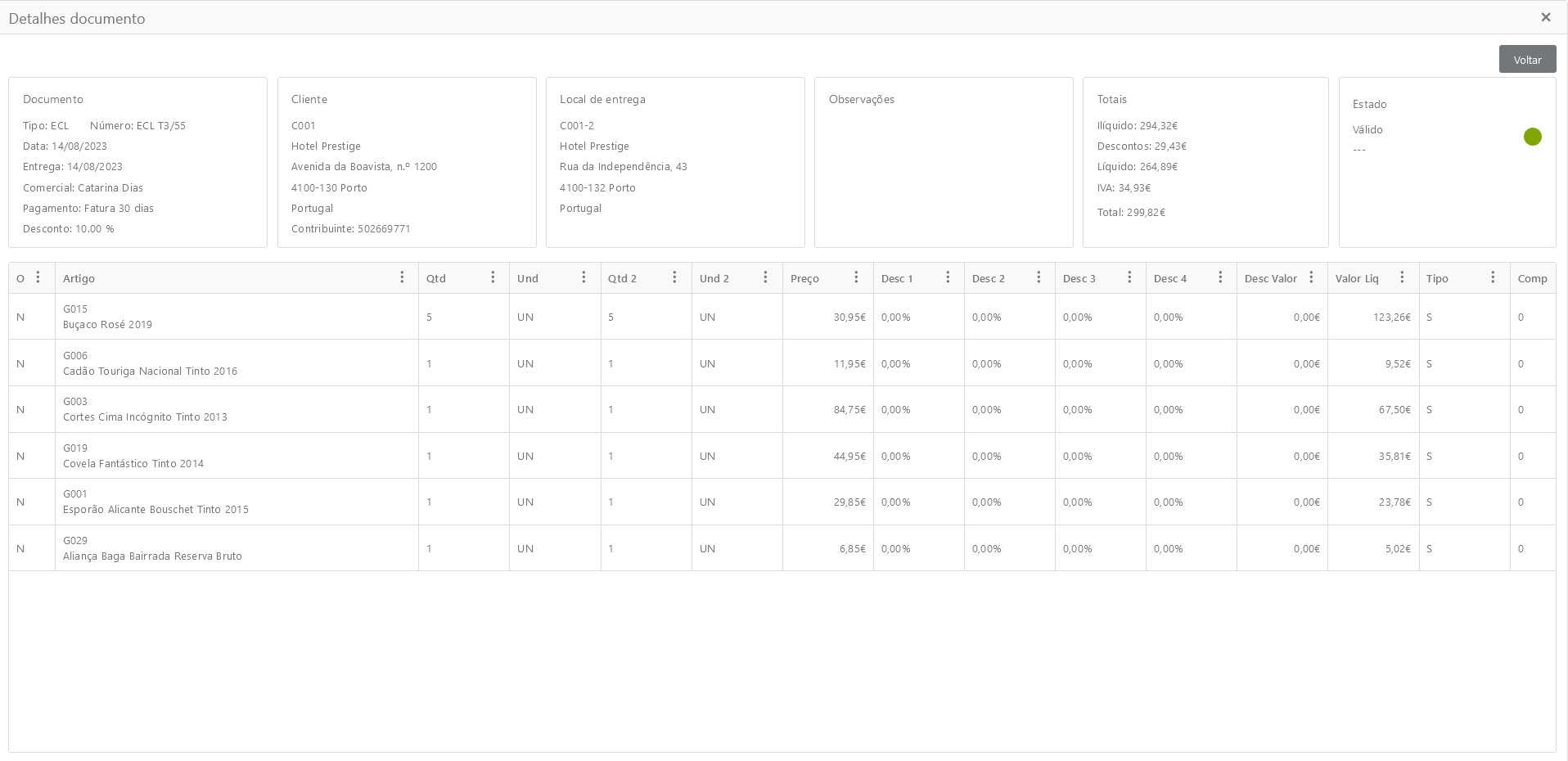Open the Desc 4 column options menu
Viewport: 1568px width, 761px height.
[1220, 277]
